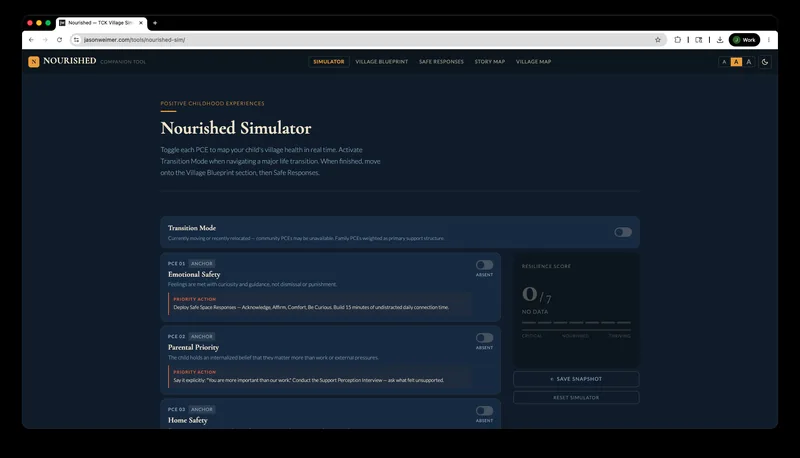
Task: Click the Positive Childhood Experiences label
Action: pos(212,104)
